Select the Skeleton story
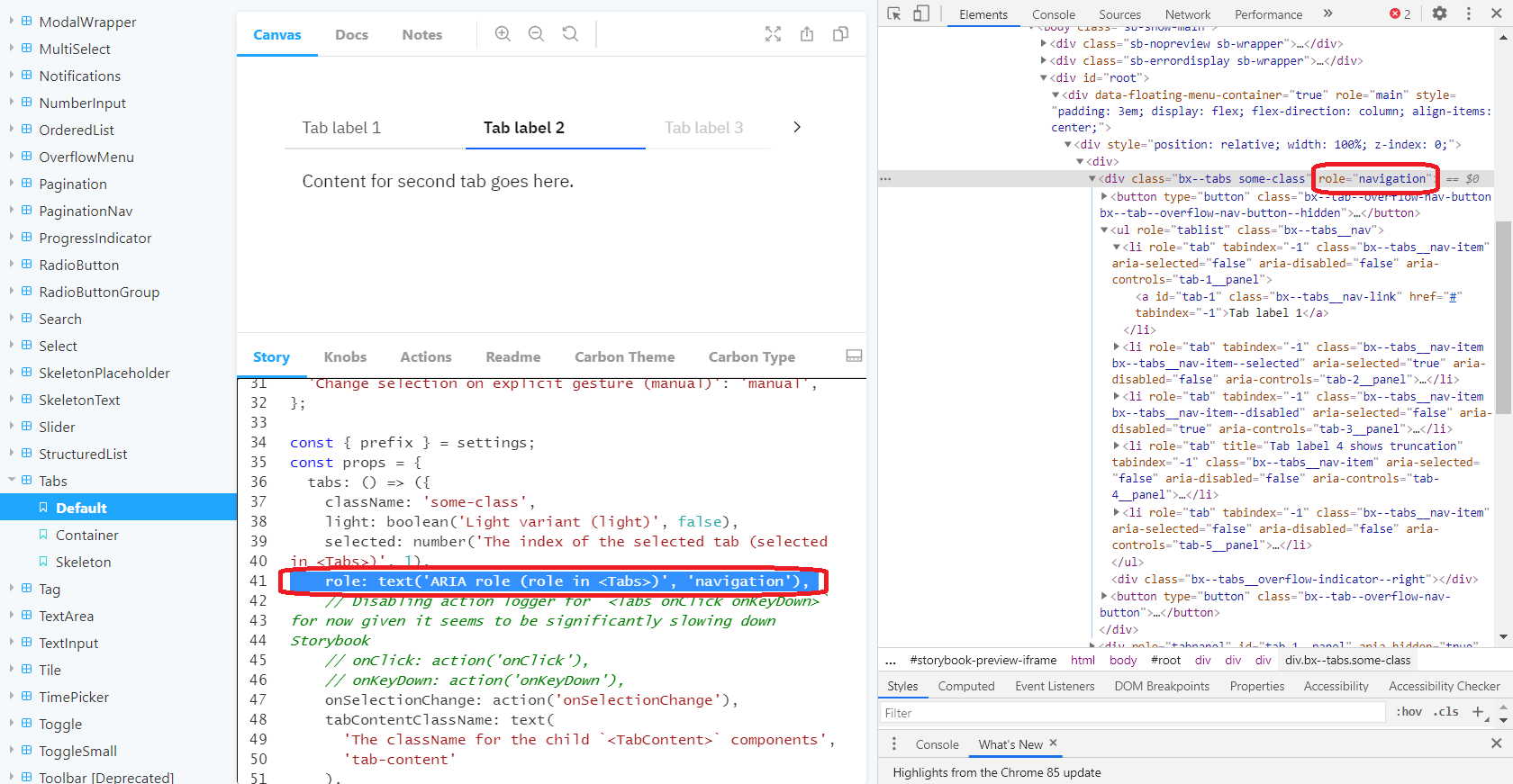The width and height of the screenshot is (1513, 784). click(84, 562)
